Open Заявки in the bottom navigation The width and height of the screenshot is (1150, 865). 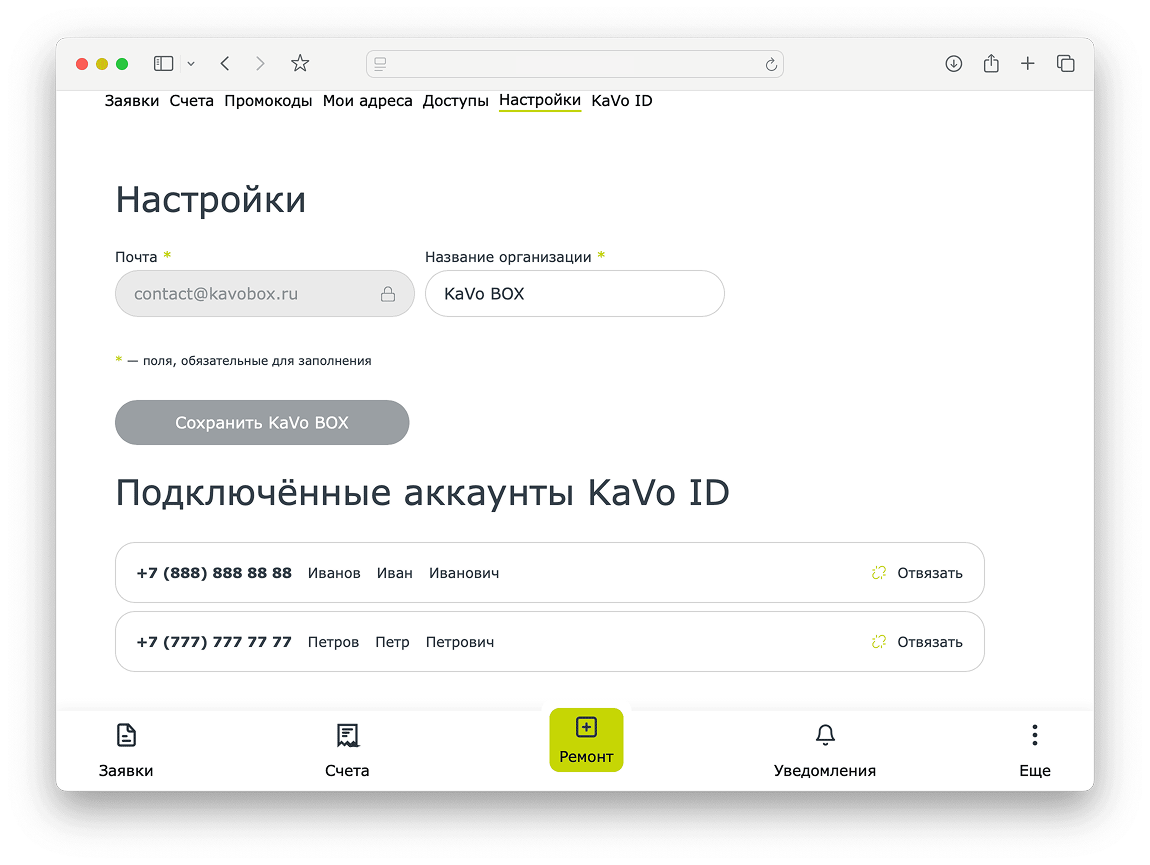tap(126, 751)
